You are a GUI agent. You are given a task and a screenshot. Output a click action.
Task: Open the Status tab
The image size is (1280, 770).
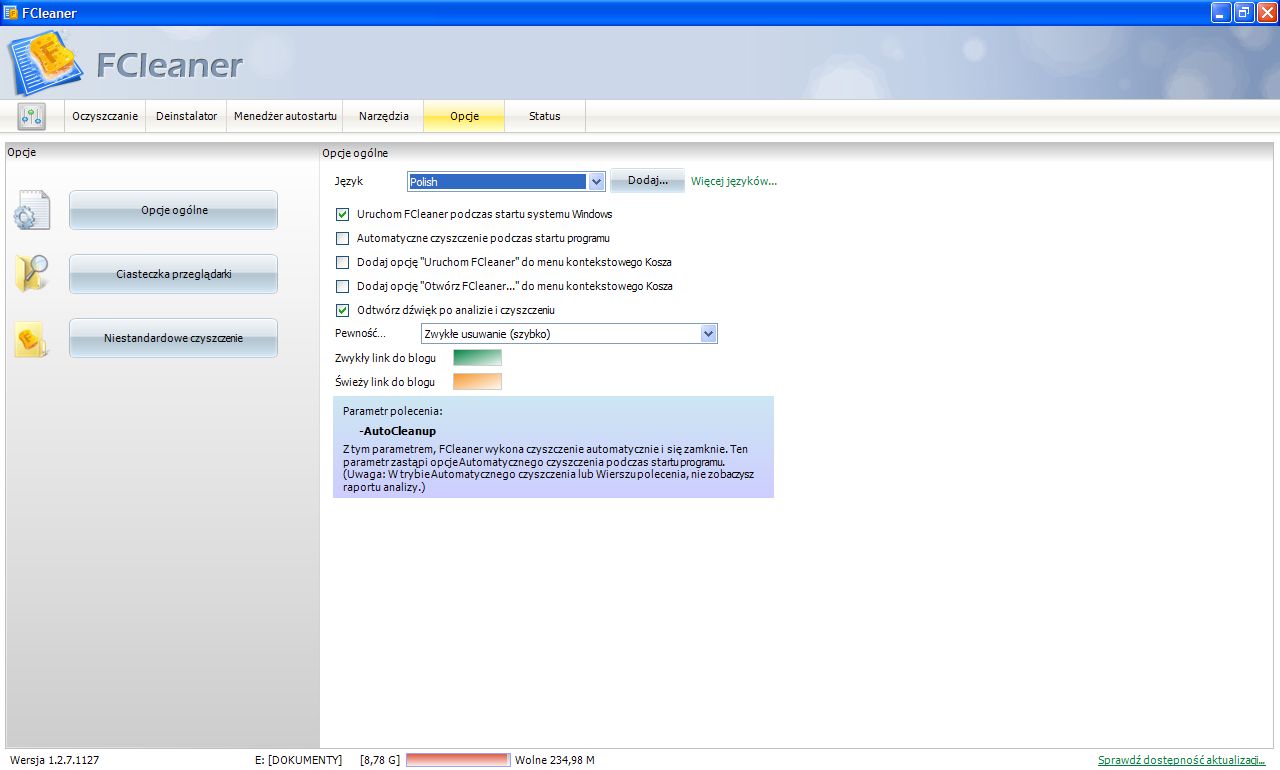545,116
